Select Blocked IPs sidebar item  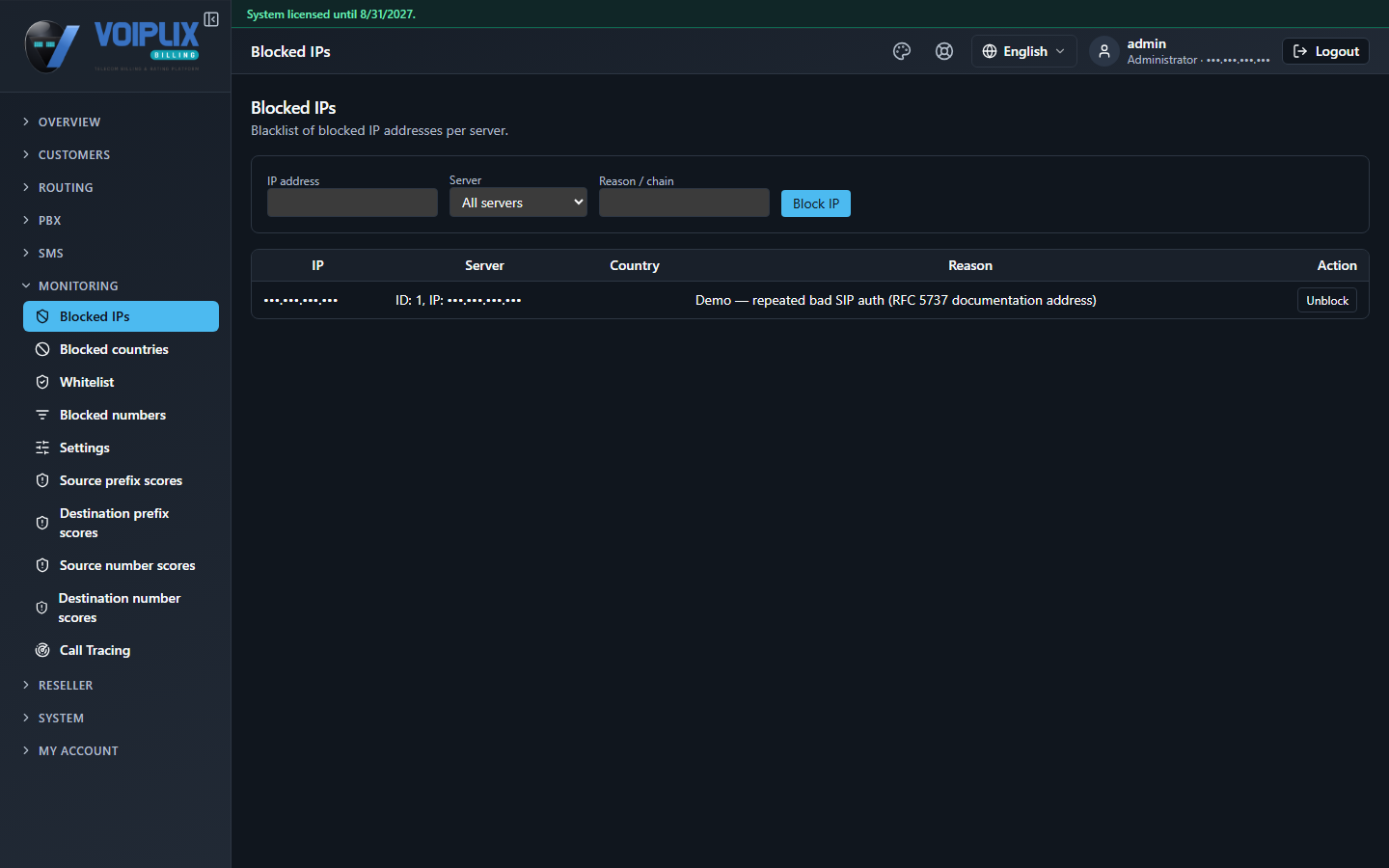121,316
